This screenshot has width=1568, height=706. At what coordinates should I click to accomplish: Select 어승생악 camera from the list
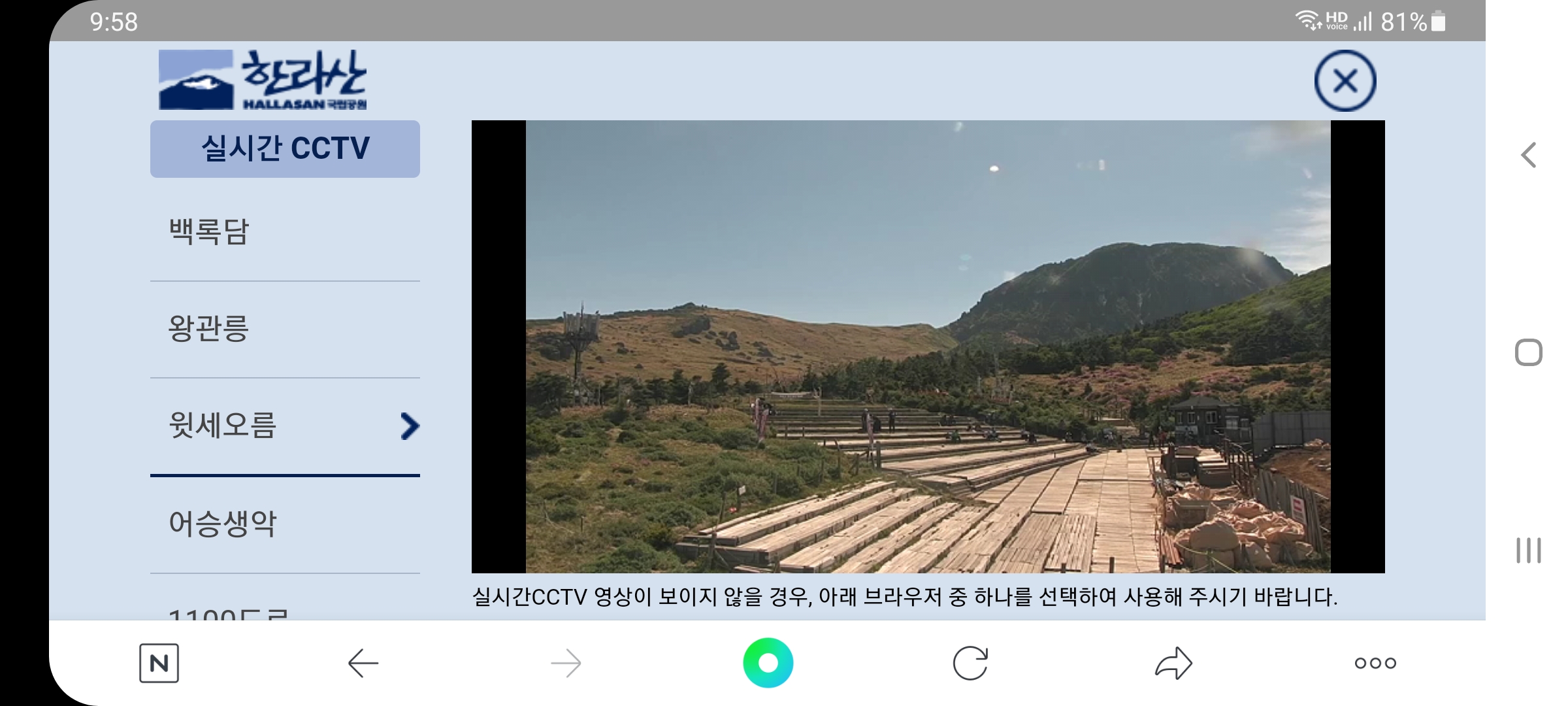285,524
